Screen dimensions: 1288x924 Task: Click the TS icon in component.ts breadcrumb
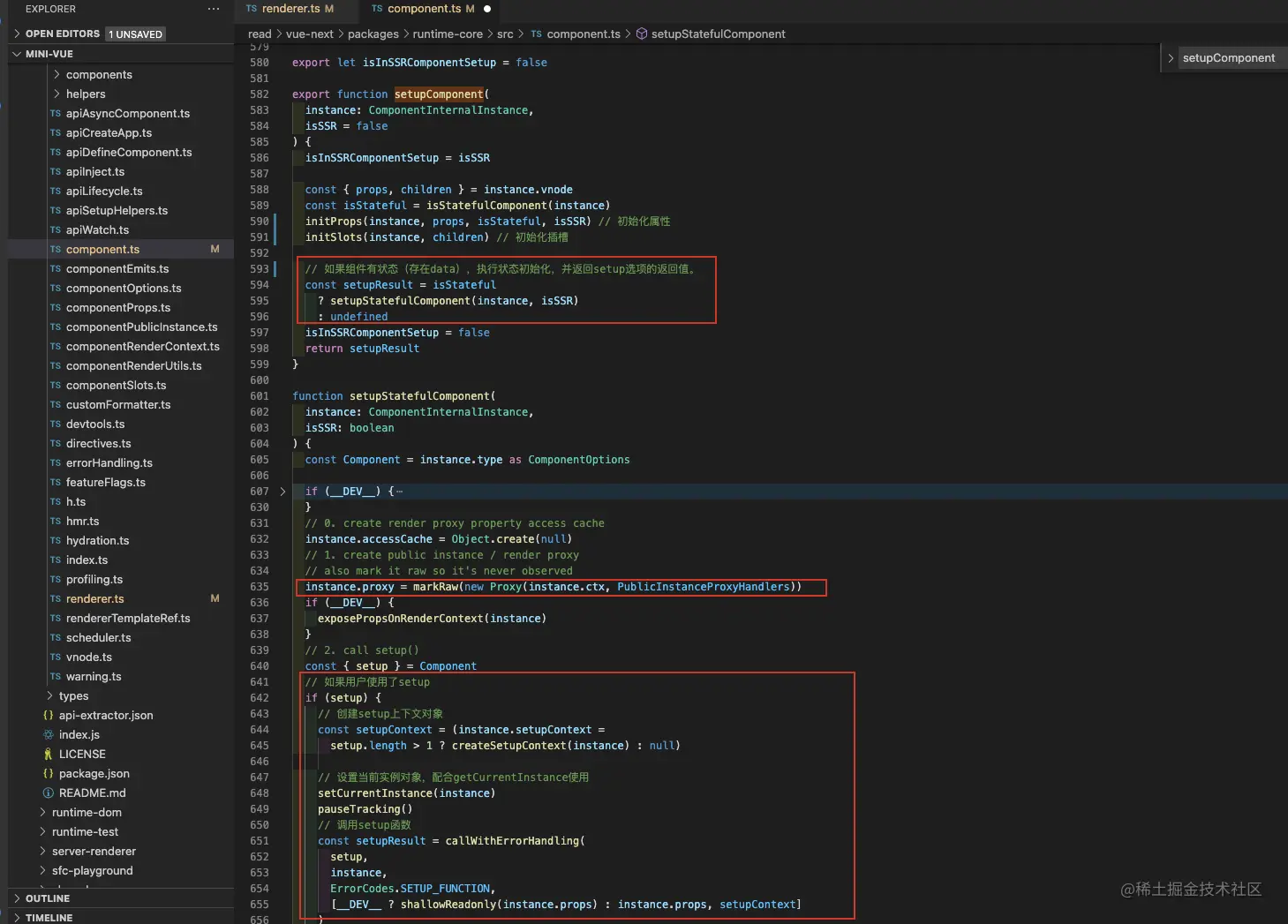click(536, 34)
